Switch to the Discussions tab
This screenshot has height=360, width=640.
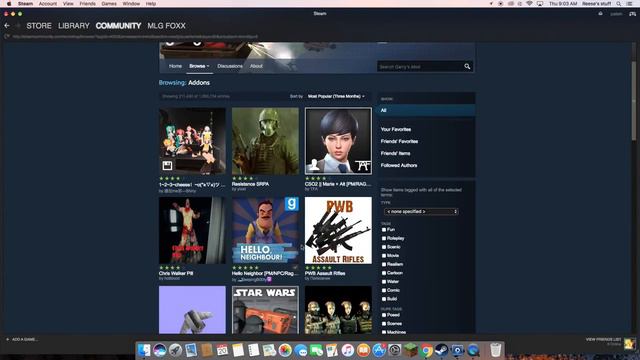(x=230, y=66)
